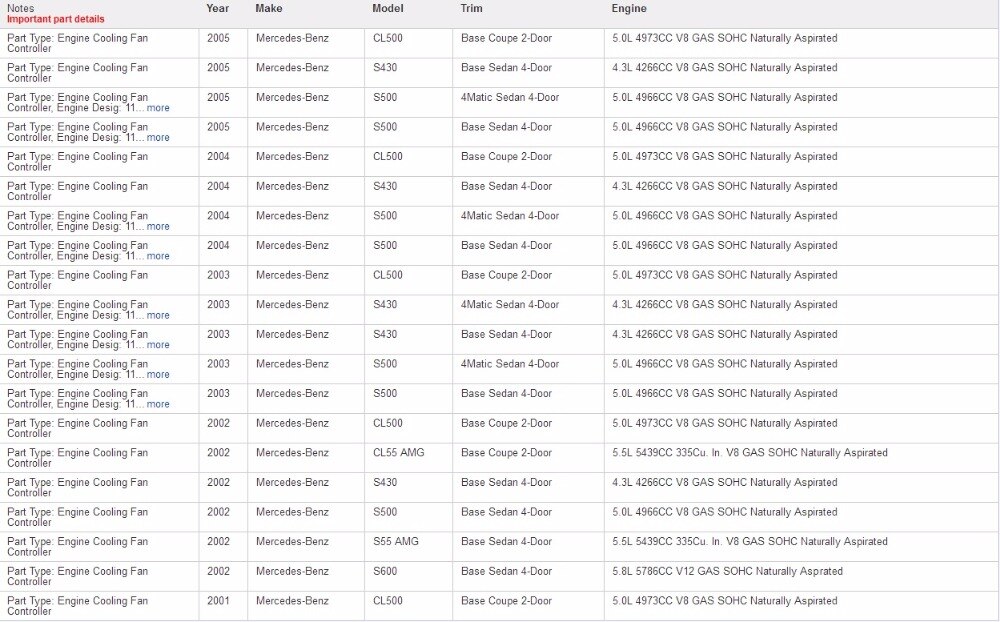Expand notes via 'more' for 2004 S500 4Matic

[x=158, y=226]
